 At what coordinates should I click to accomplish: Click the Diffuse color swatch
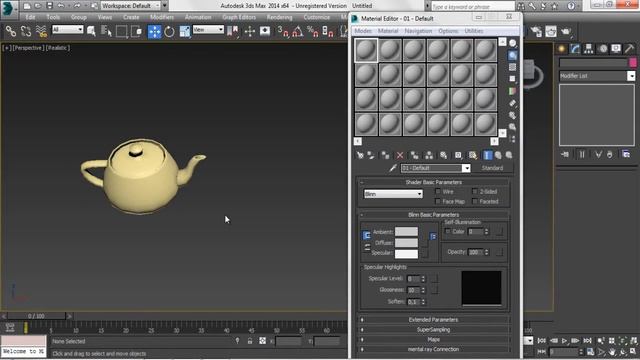coord(406,243)
